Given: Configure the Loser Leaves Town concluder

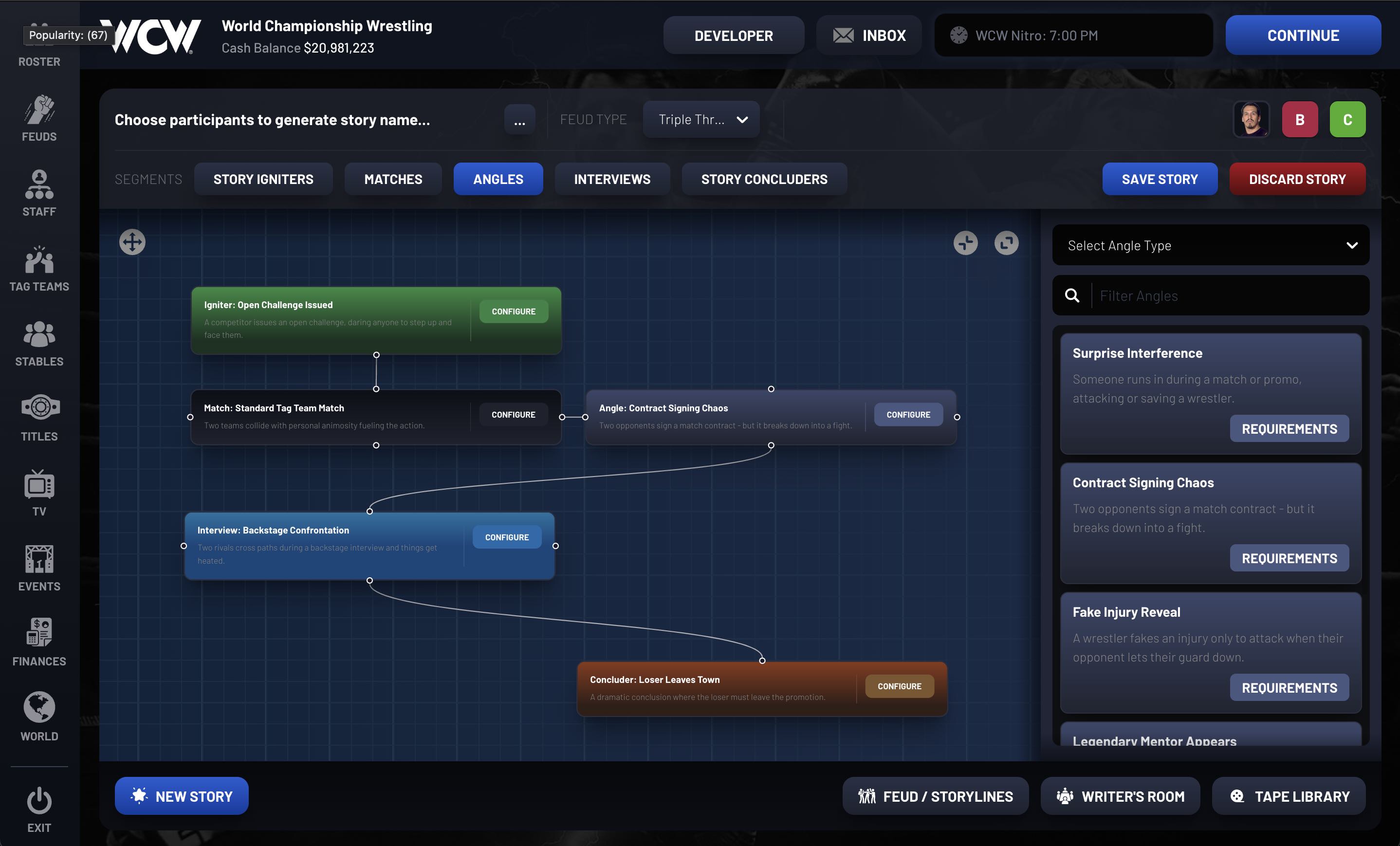Looking at the screenshot, I should click(900, 686).
